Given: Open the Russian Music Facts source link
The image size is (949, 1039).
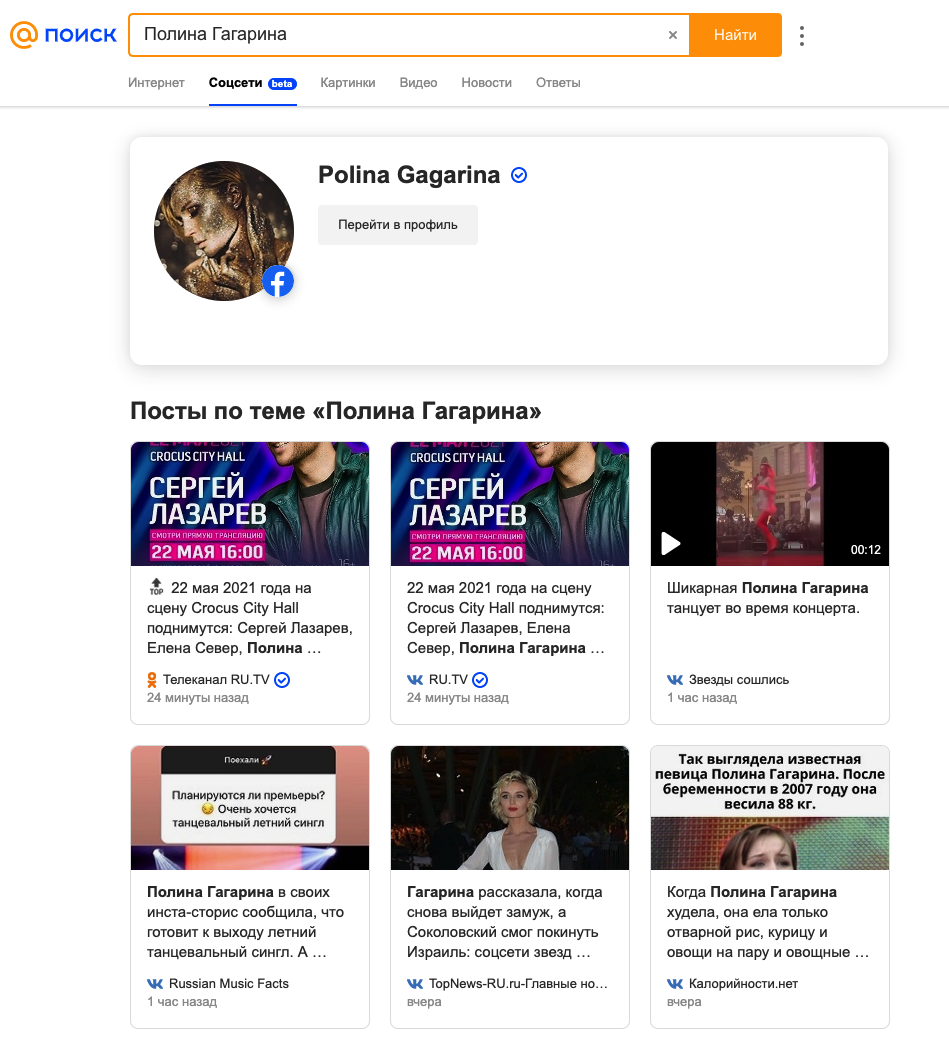Looking at the screenshot, I should pyautogui.click(x=229, y=984).
